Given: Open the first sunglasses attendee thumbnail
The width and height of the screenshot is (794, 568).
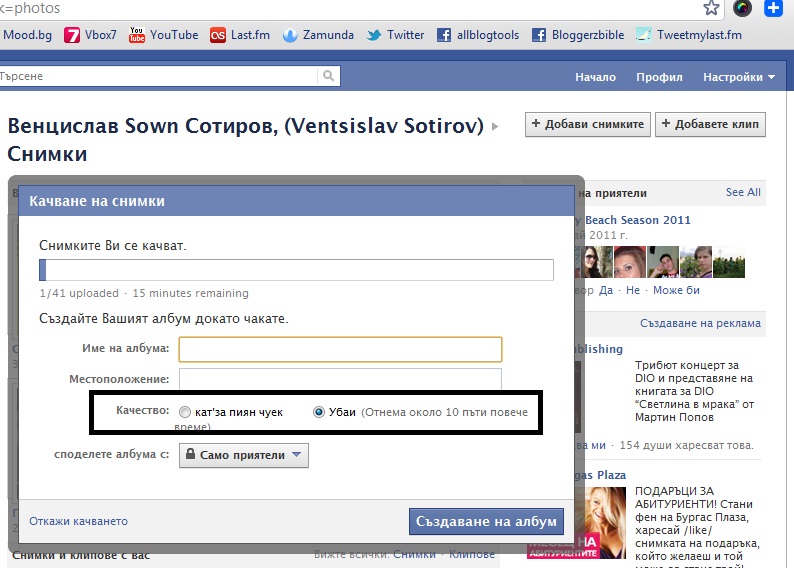Looking at the screenshot, I should (598, 262).
